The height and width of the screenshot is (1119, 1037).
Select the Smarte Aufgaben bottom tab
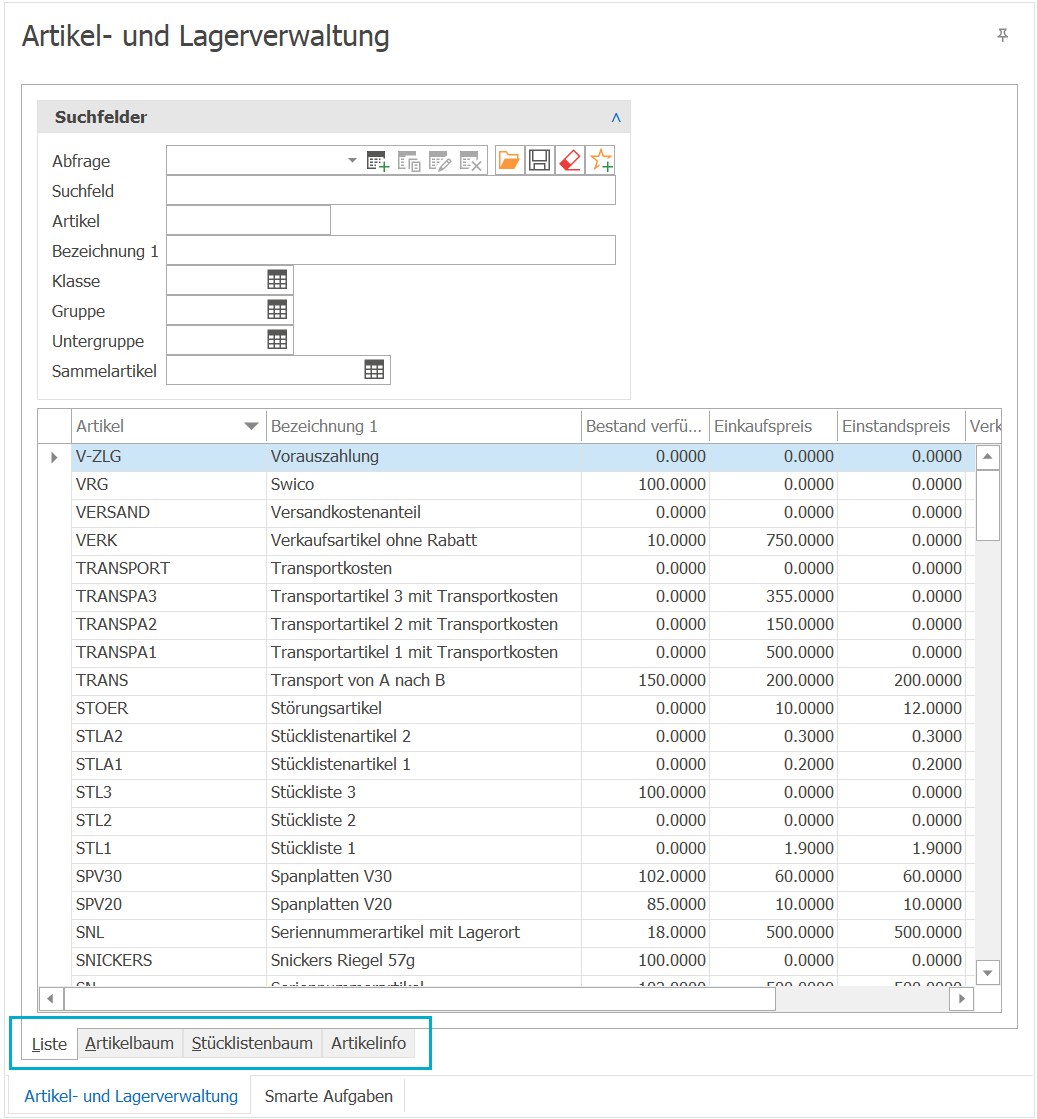328,1096
